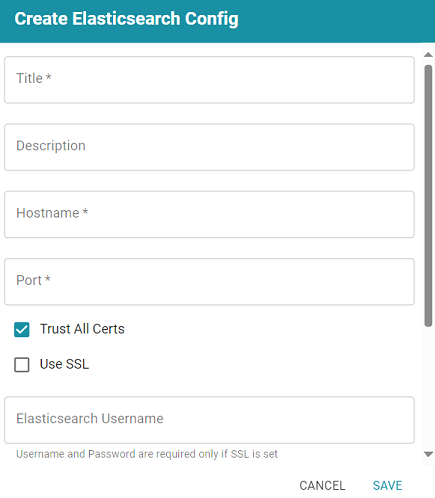Click the 'Port *' placeholder label
This screenshot has height=498, width=435.
[x=33, y=280]
